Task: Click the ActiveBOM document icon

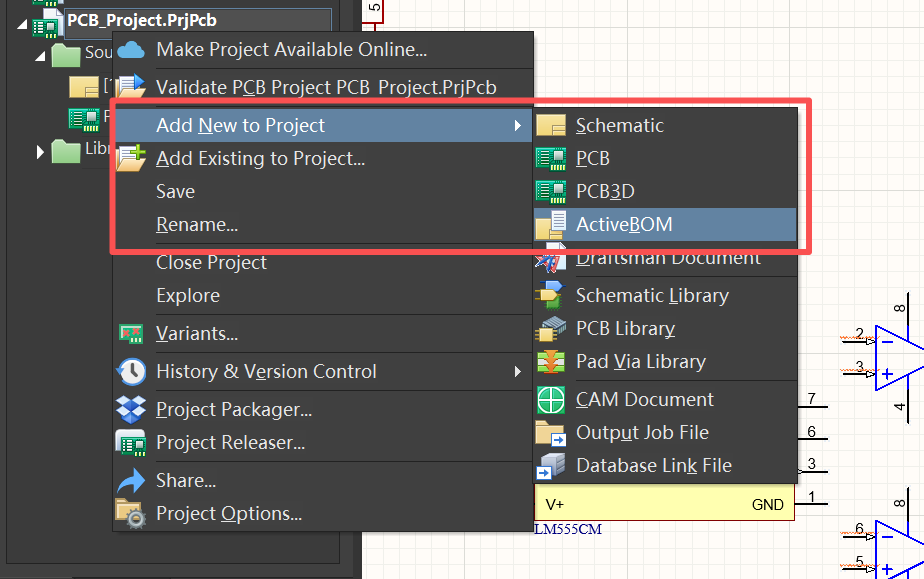Action: pyautogui.click(x=551, y=224)
